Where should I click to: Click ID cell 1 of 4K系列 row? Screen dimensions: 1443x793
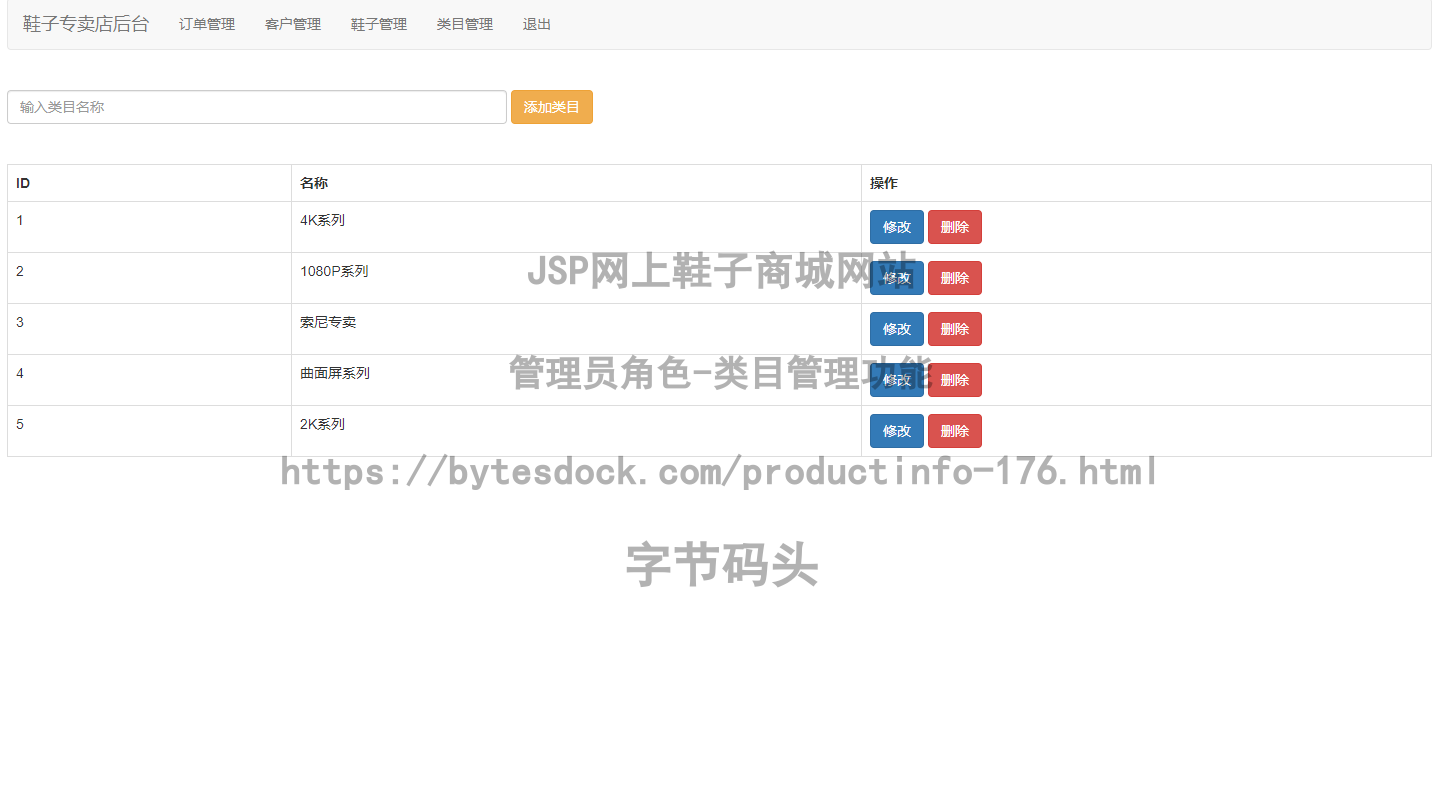149,227
